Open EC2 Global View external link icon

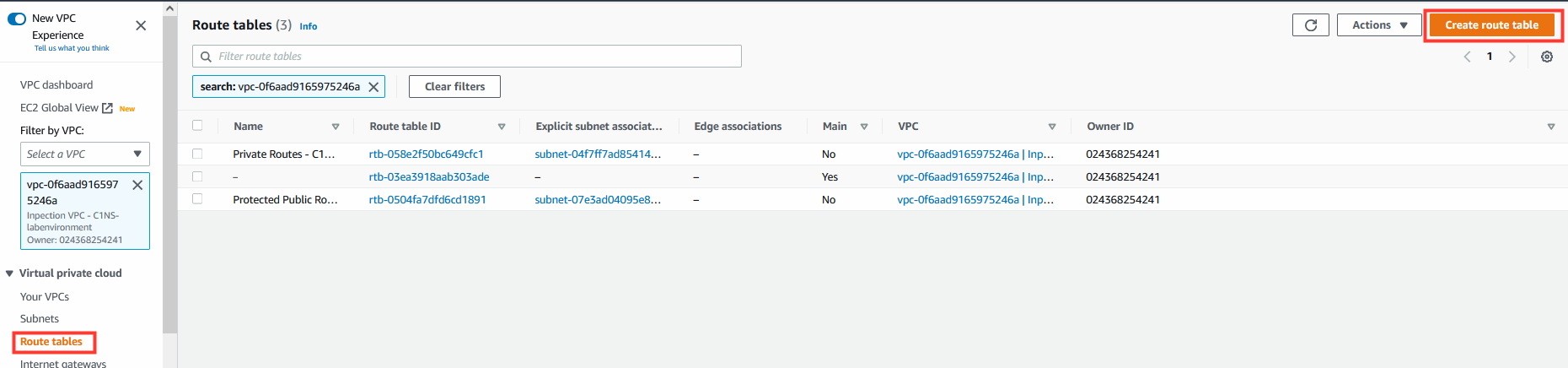tap(107, 108)
